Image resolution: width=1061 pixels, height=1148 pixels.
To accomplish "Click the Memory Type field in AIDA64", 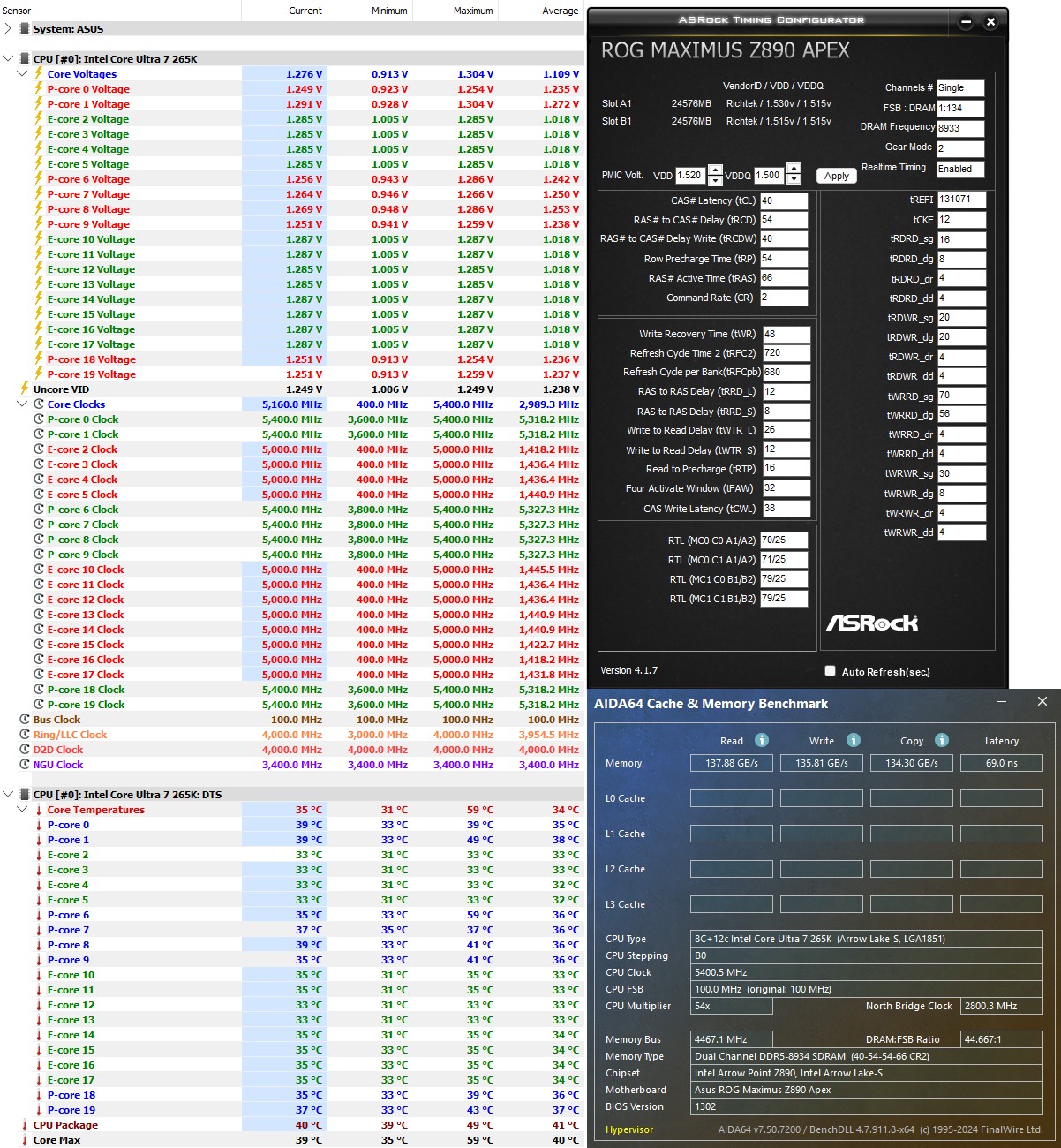I will coord(867,1056).
